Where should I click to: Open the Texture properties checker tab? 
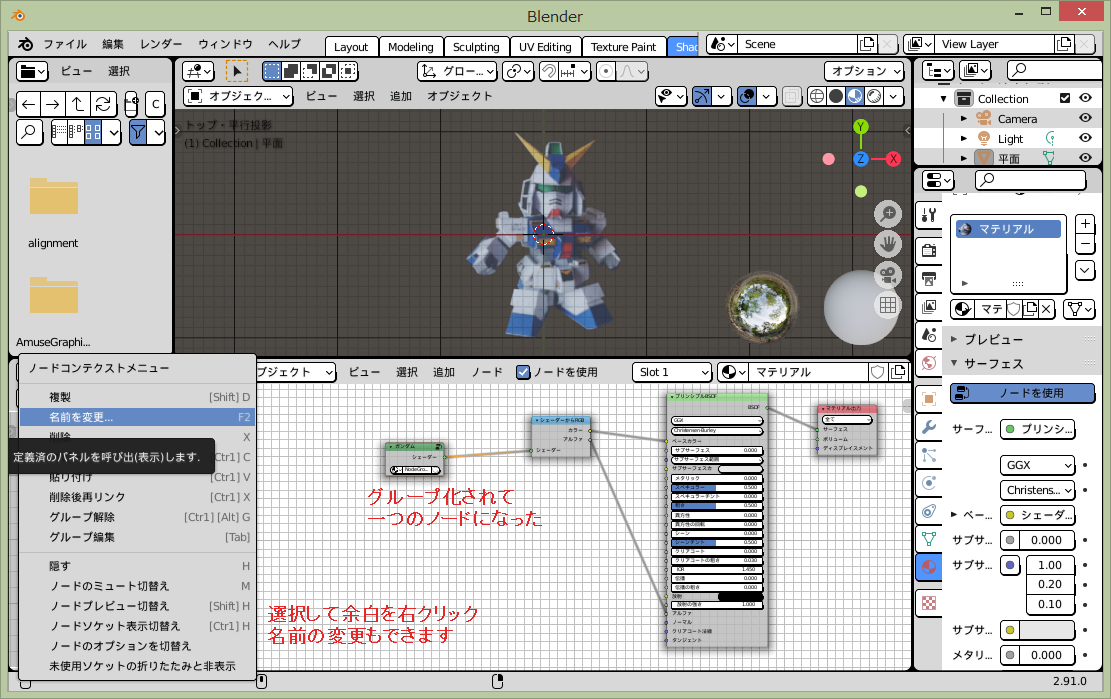click(929, 602)
